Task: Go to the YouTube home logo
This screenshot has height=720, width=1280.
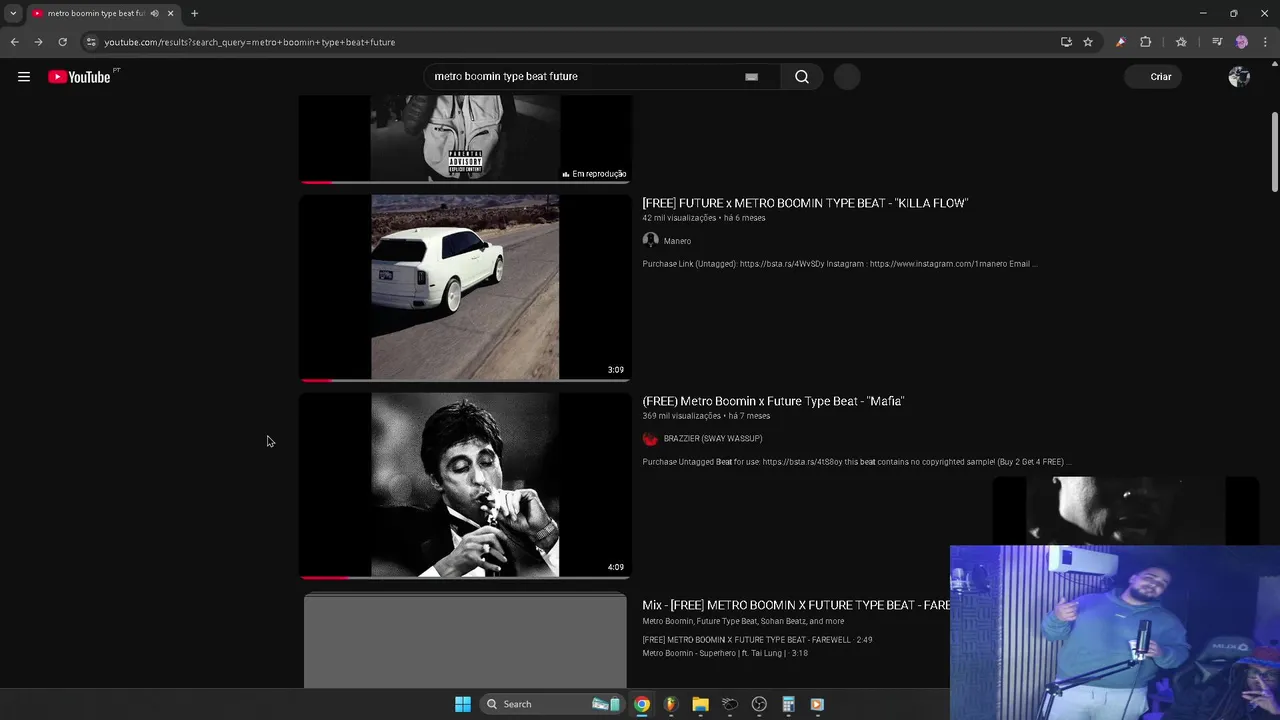Action: pos(80,77)
